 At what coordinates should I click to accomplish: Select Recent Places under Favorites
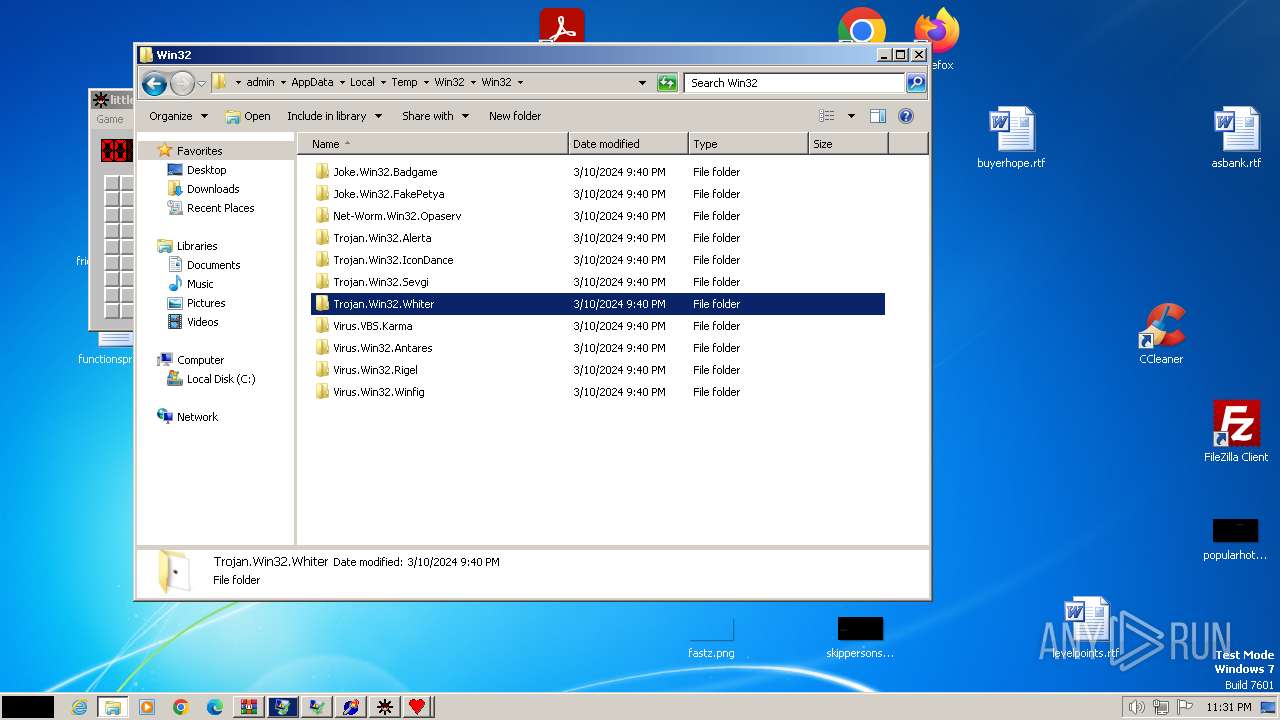[220, 208]
